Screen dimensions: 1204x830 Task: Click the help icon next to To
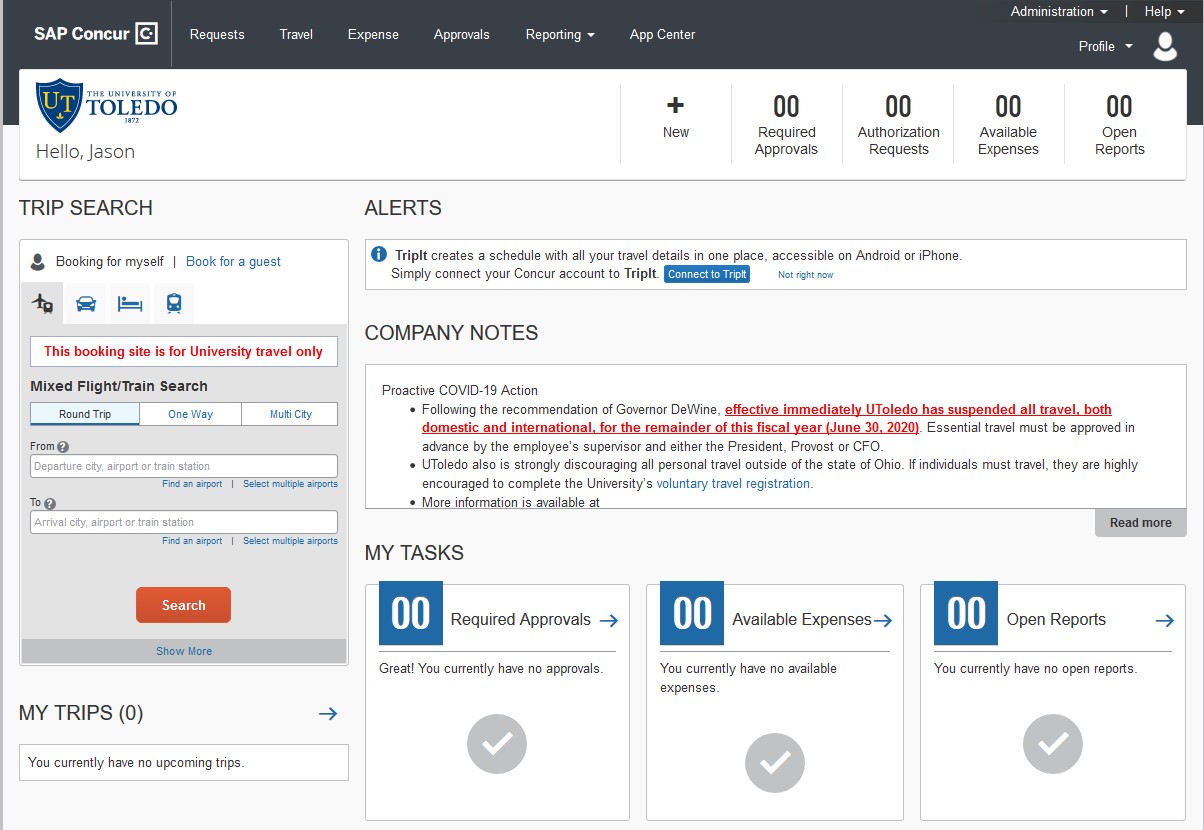(50, 504)
